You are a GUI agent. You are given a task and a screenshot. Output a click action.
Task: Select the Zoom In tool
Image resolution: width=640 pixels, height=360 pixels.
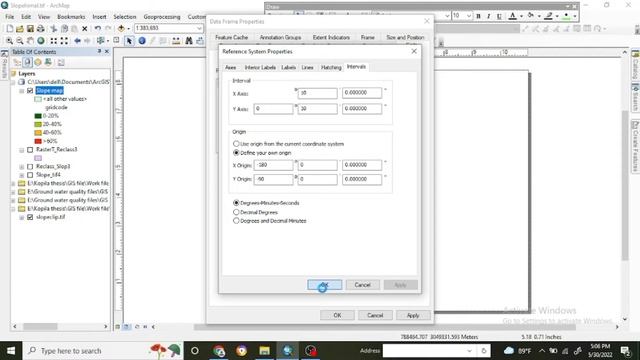pyautogui.click(x=9, y=41)
